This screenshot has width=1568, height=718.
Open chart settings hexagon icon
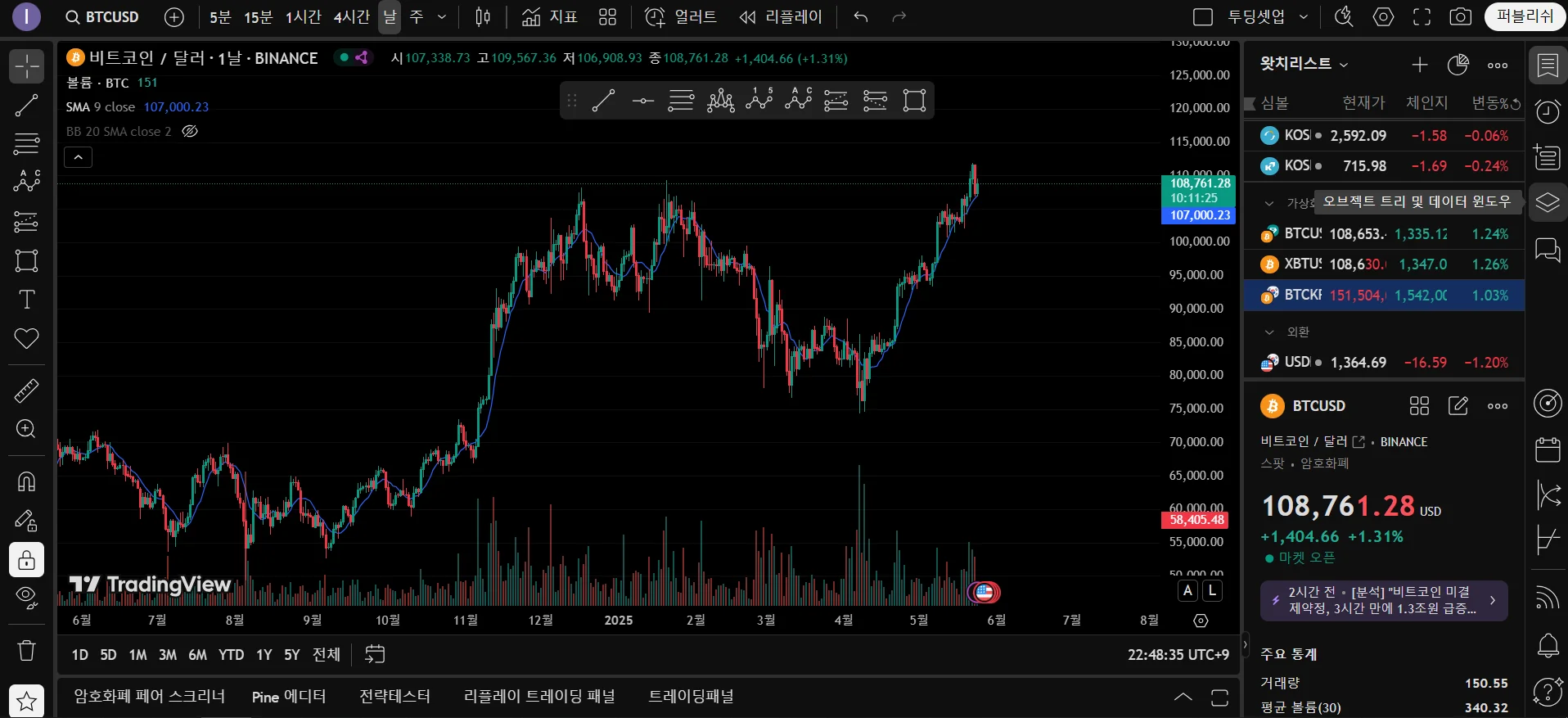[x=1383, y=17]
